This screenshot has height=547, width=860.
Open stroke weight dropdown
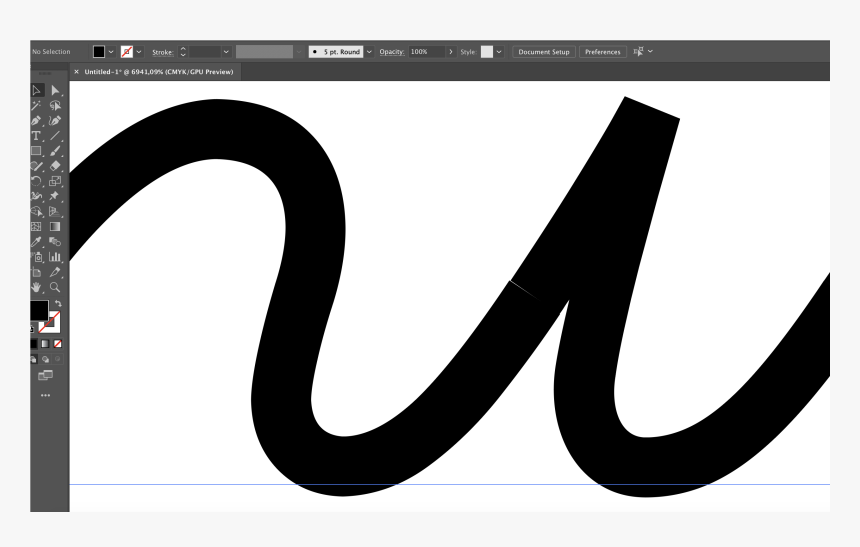point(226,52)
